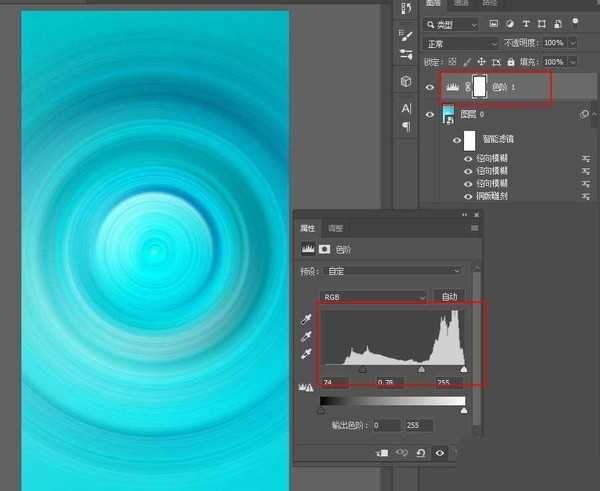Click the midtone slider under histogram
This screenshot has width=600, height=491.
tap(421, 369)
